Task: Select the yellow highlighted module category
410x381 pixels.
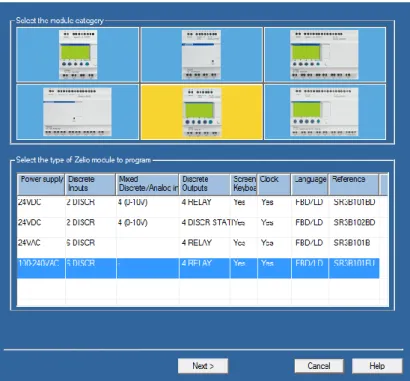Action: click(202, 112)
